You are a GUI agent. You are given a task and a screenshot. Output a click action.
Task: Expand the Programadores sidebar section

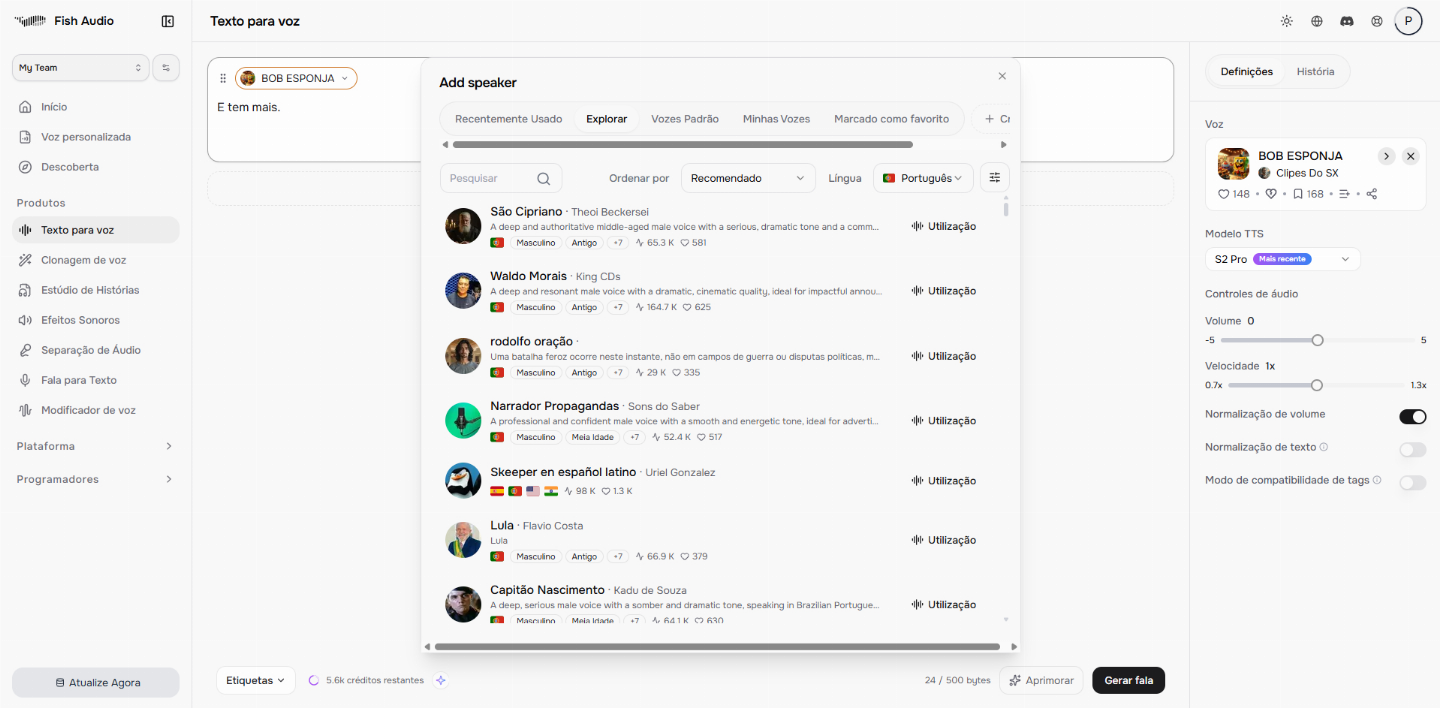(96, 479)
